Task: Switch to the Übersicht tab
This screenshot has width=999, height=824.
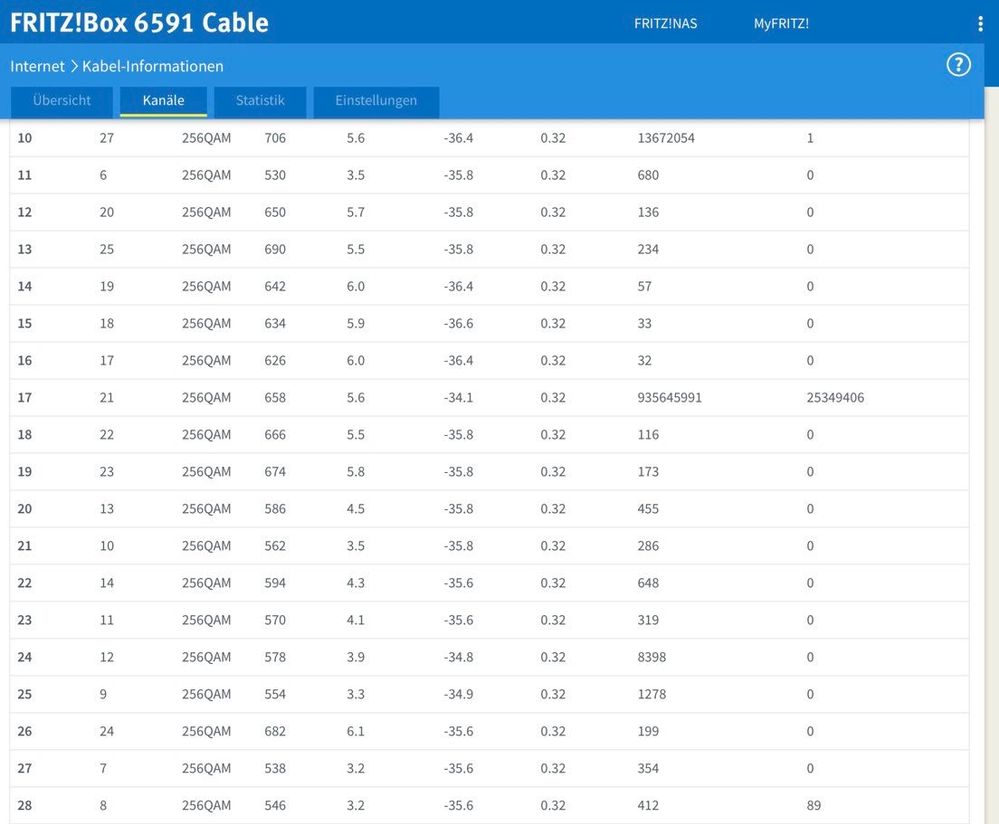Action: click(62, 101)
